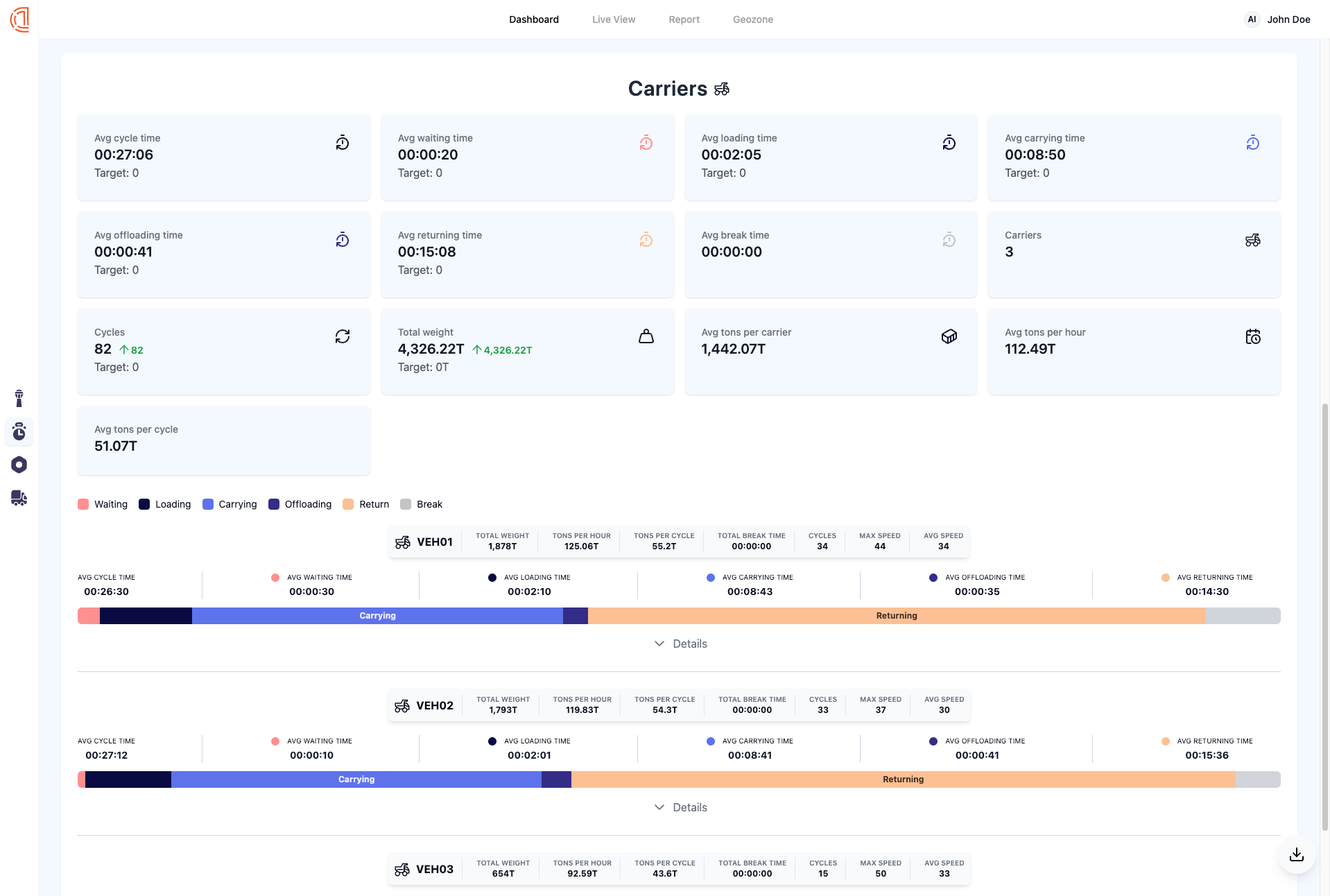The width and height of the screenshot is (1330, 896).
Task: Click the app logo in top-left corner
Action: [19, 19]
